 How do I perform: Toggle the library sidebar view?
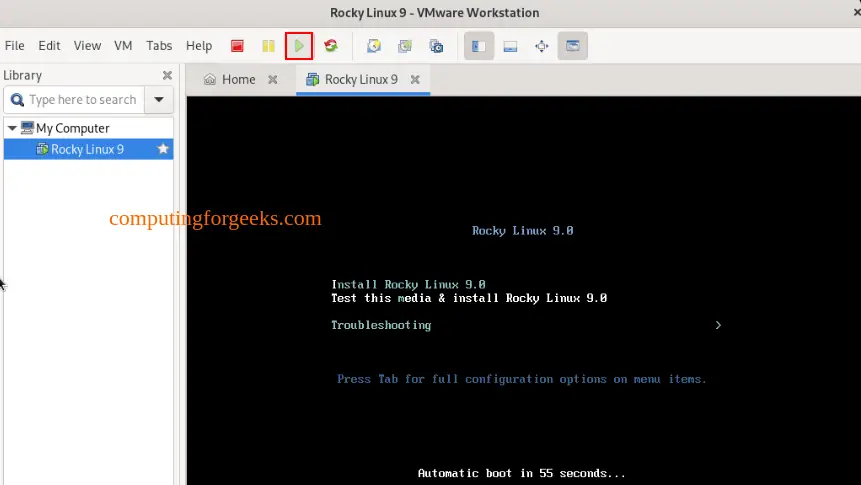click(479, 46)
